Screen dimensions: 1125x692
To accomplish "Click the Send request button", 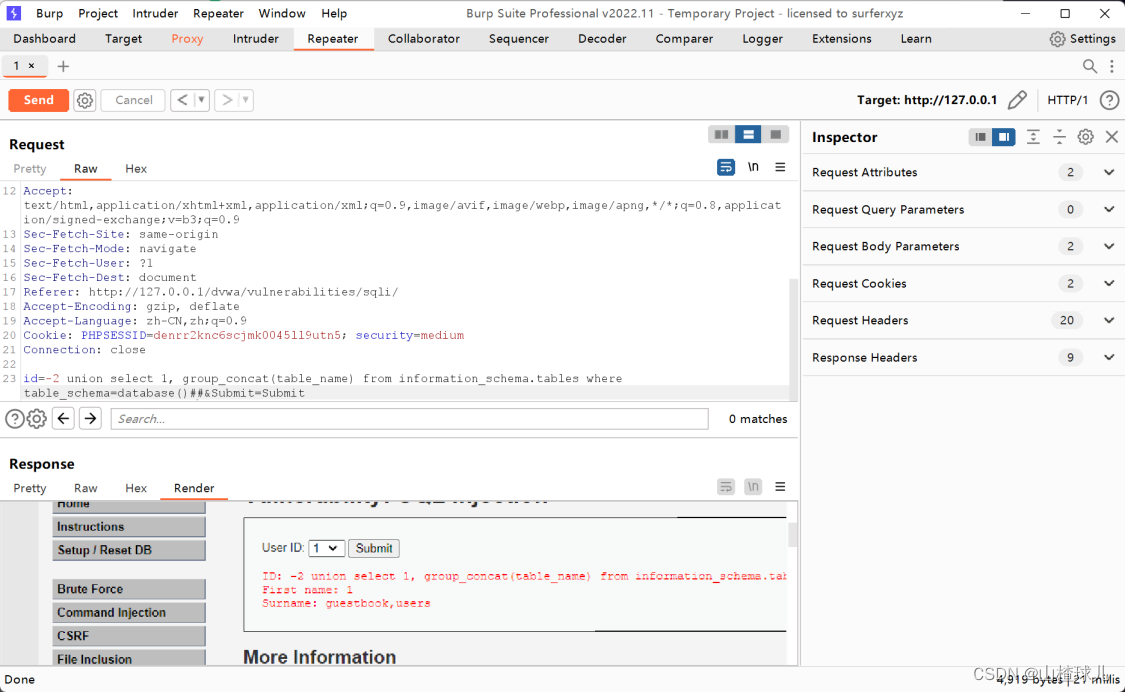I will [39, 100].
